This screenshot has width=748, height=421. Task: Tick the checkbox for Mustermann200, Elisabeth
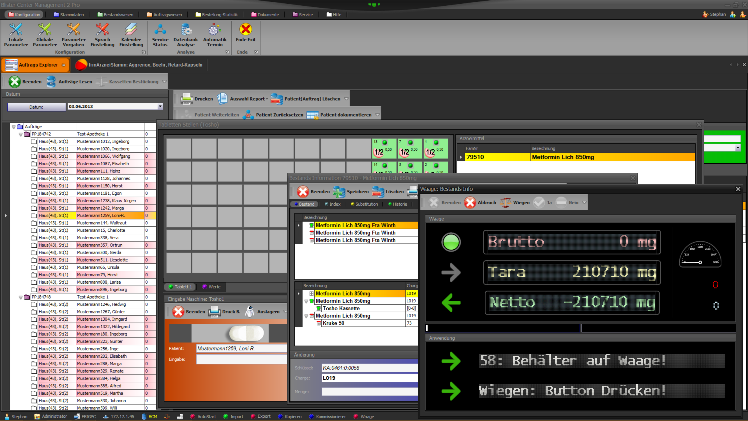click(x=34, y=356)
